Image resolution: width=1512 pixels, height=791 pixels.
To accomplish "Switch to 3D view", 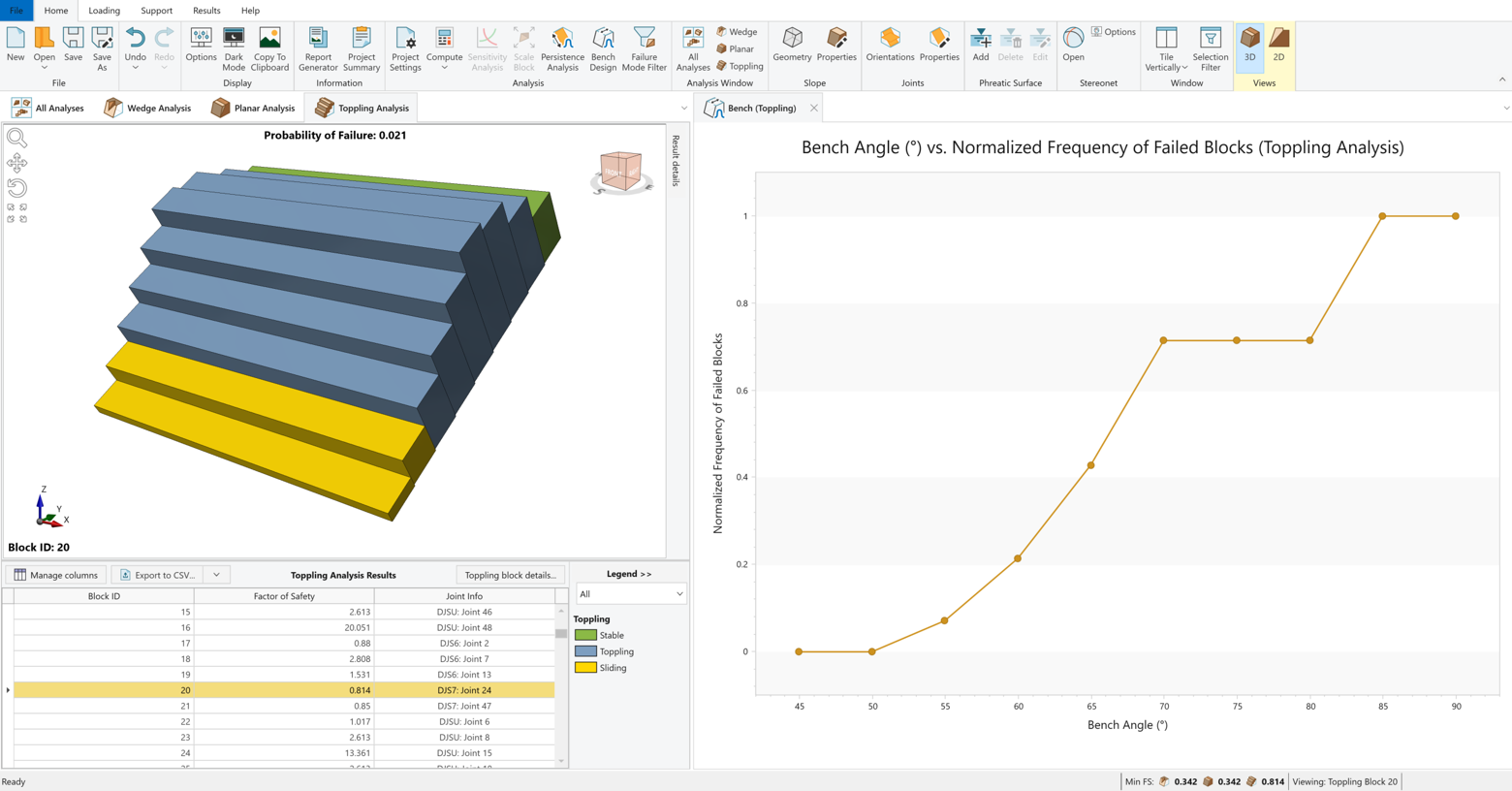I will (1250, 46).
